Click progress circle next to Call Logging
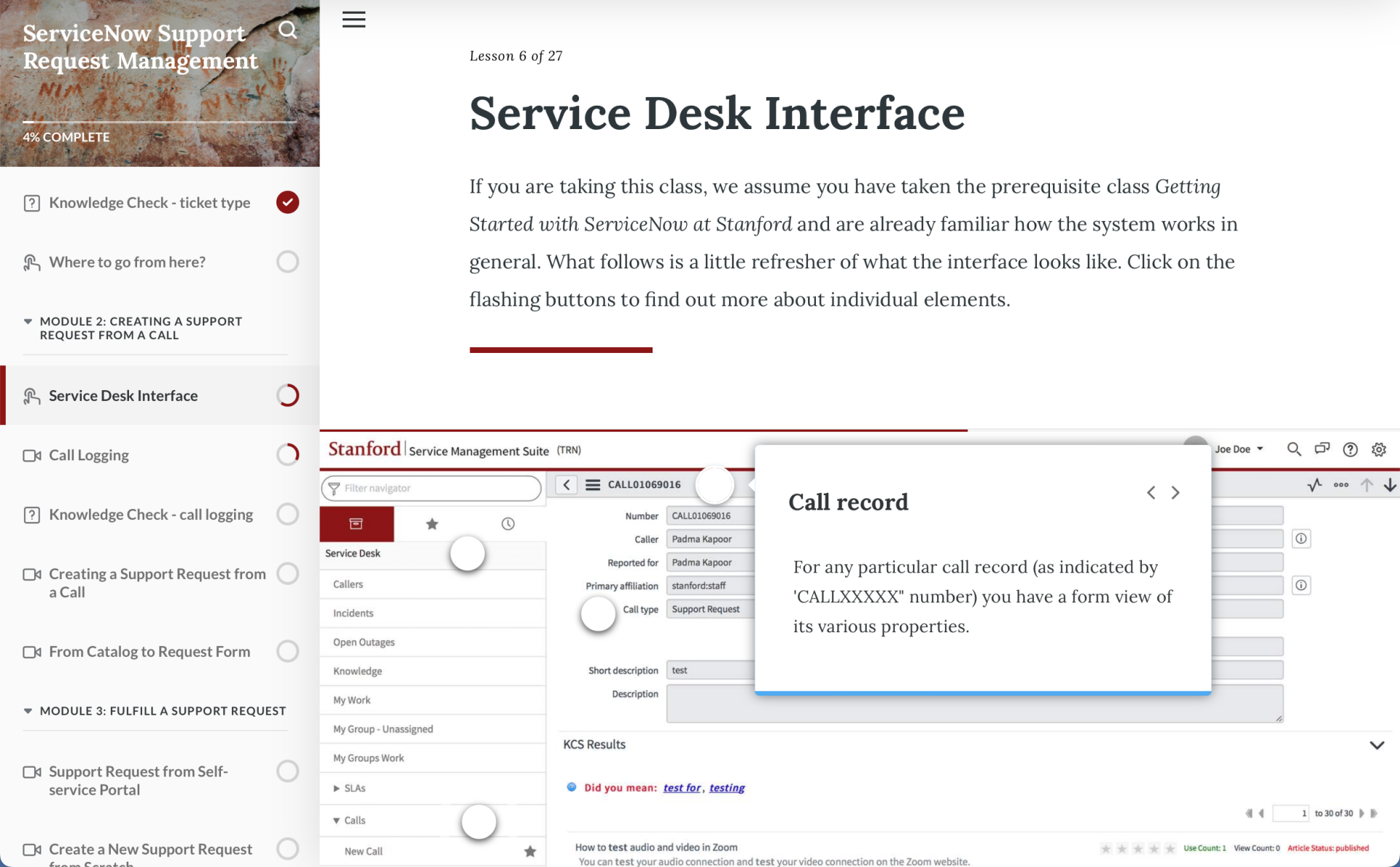 287,455
